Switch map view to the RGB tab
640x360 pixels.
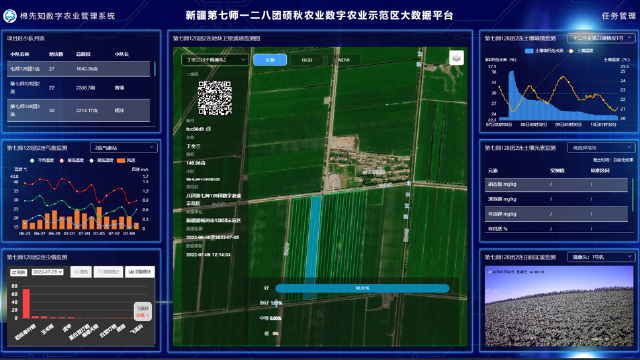(307, 60)
